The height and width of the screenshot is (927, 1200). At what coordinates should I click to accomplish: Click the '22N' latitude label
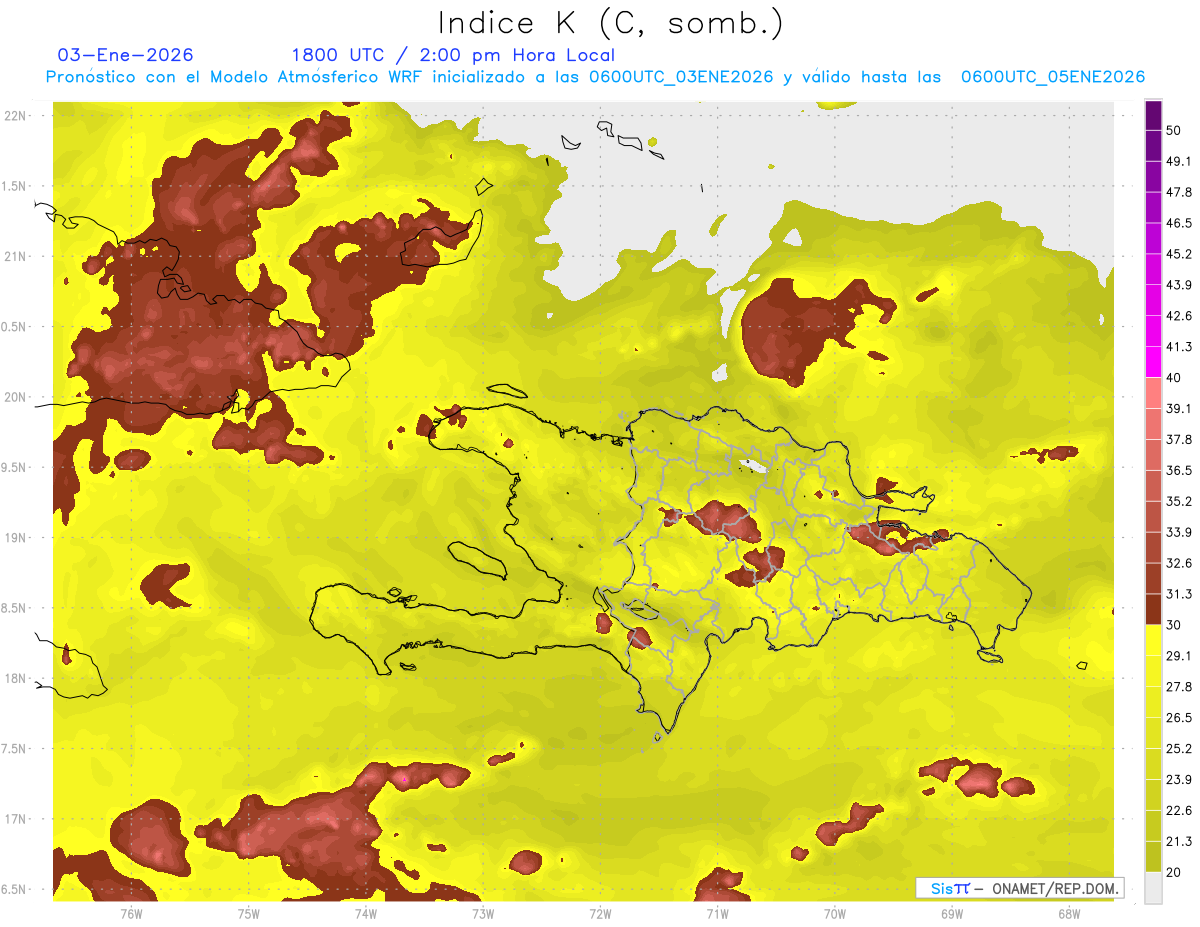pyautogui.click(x=16, y=115)
